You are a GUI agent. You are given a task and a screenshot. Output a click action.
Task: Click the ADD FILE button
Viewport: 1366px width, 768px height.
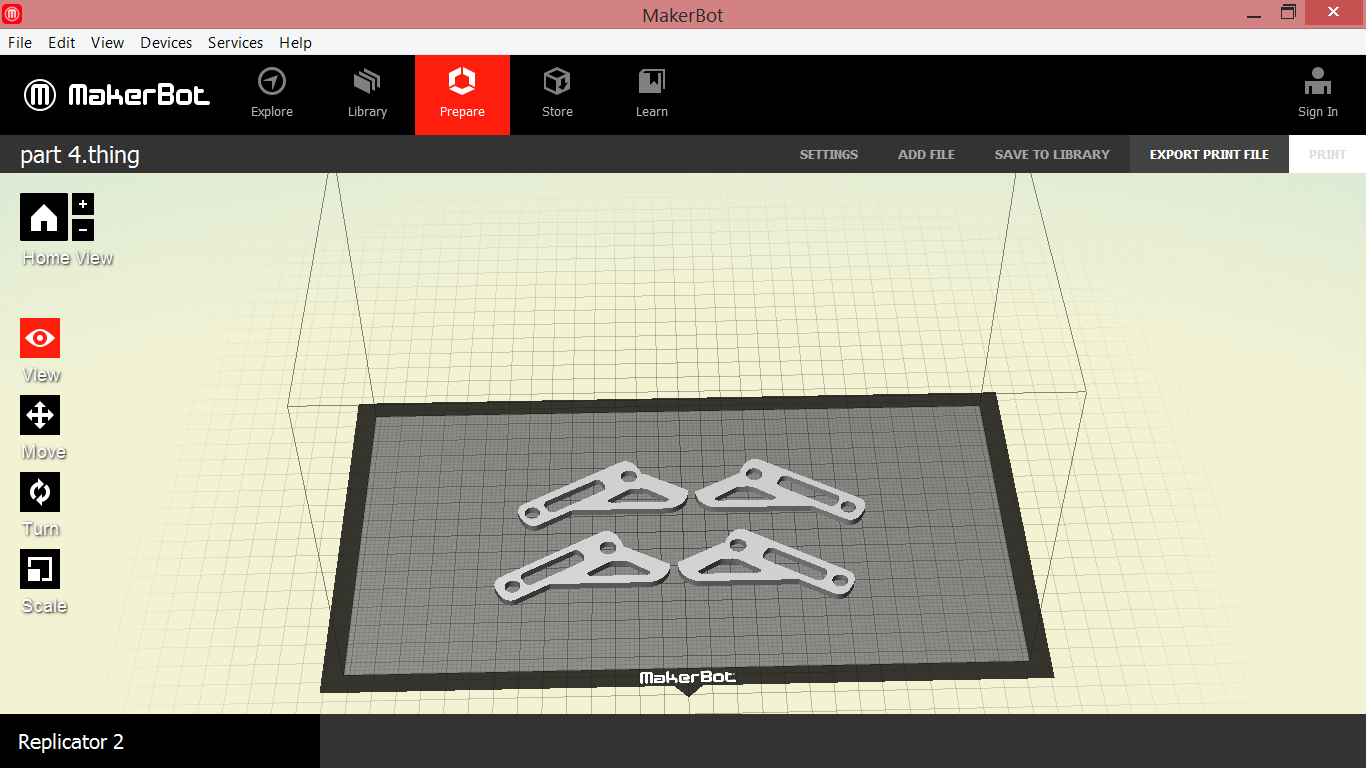pyautogui.click(x=927, y=155)
